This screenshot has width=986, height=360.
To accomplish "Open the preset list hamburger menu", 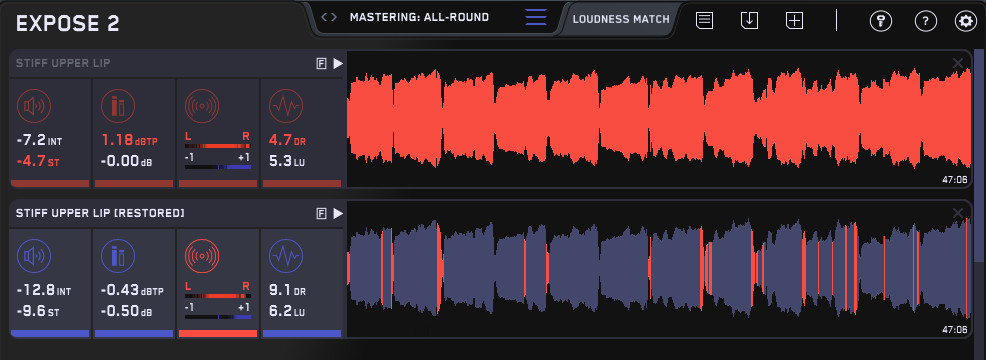I will [536, 18].
